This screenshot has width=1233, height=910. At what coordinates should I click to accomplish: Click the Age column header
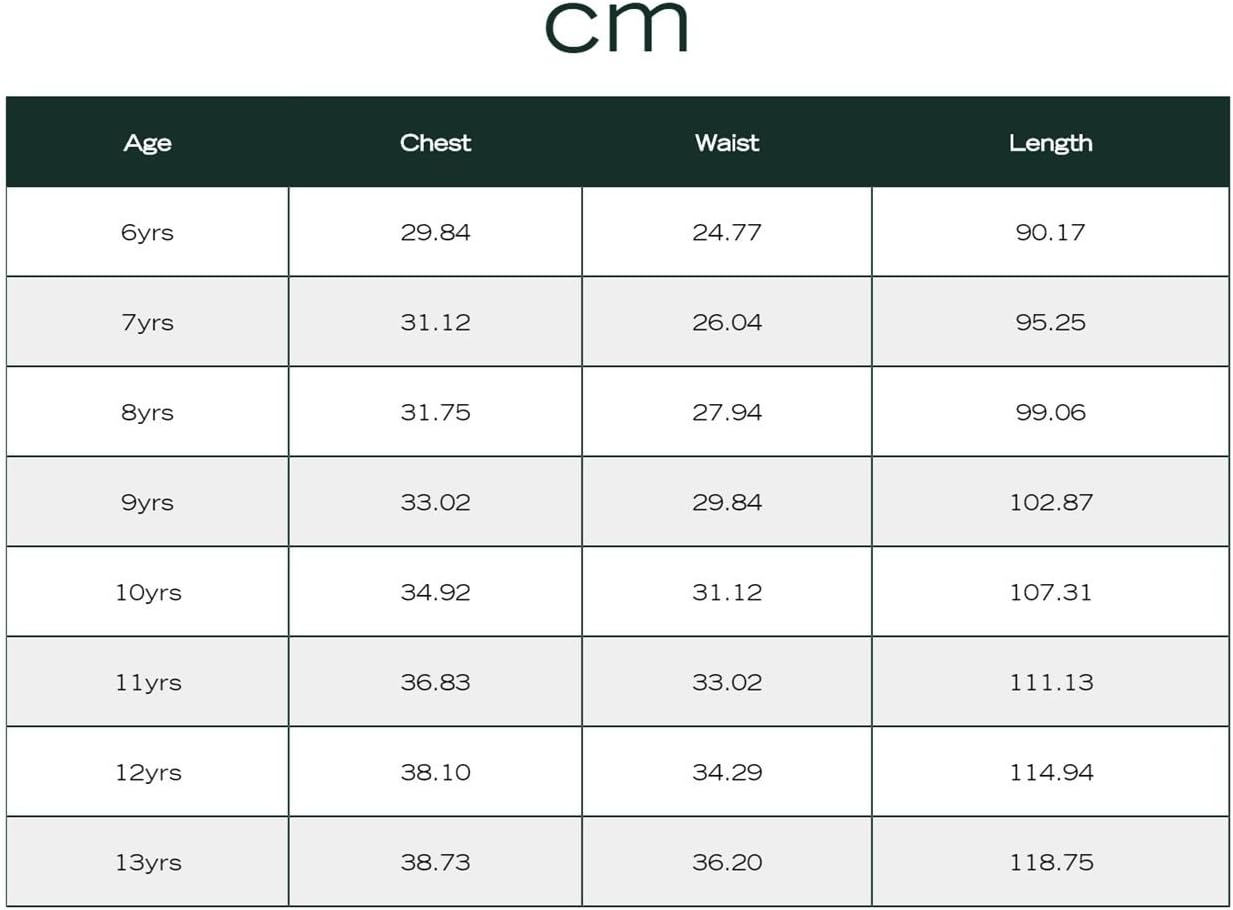[147, 143]
